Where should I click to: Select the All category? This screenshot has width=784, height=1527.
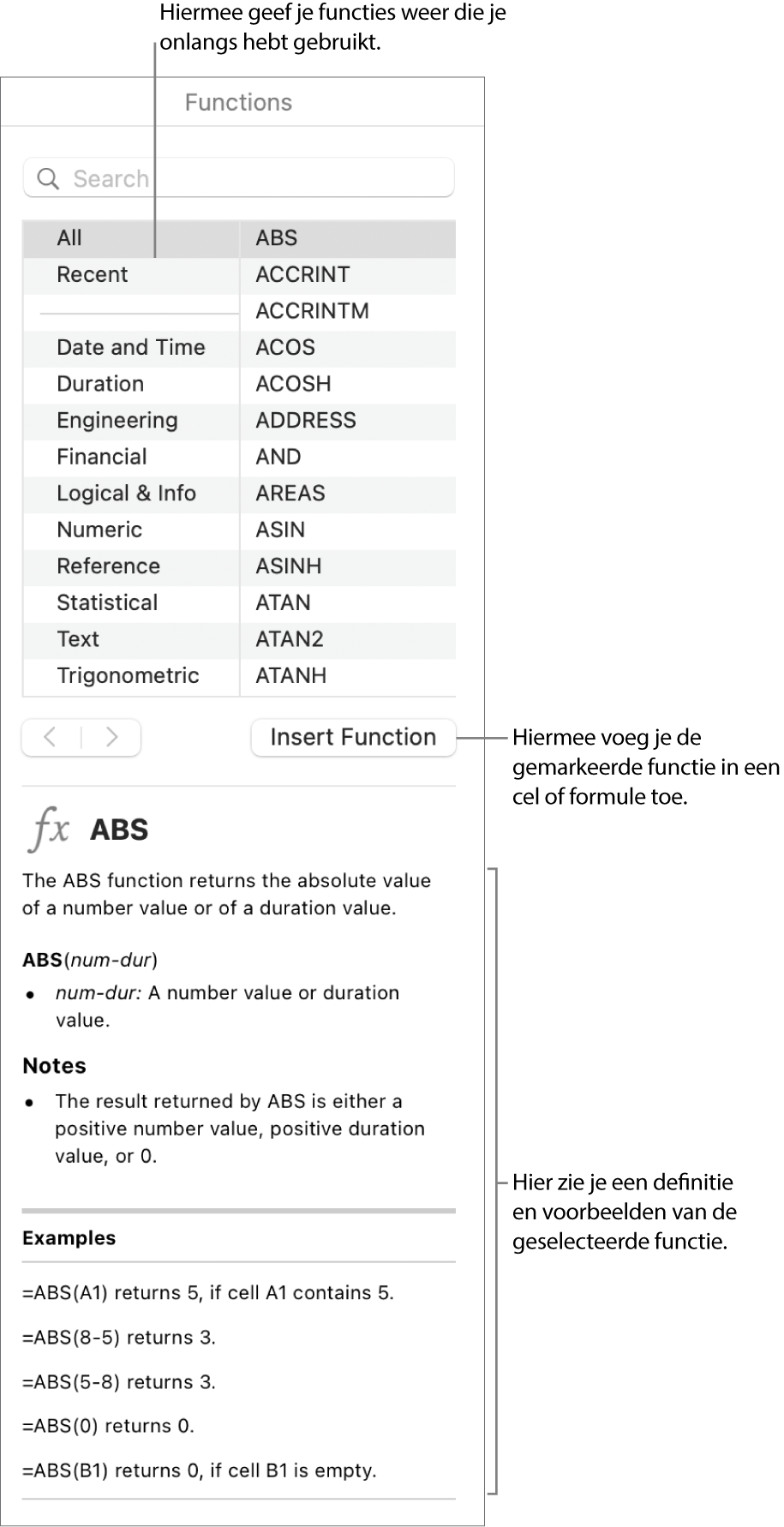pyautogui.click(x=69, y=238)
